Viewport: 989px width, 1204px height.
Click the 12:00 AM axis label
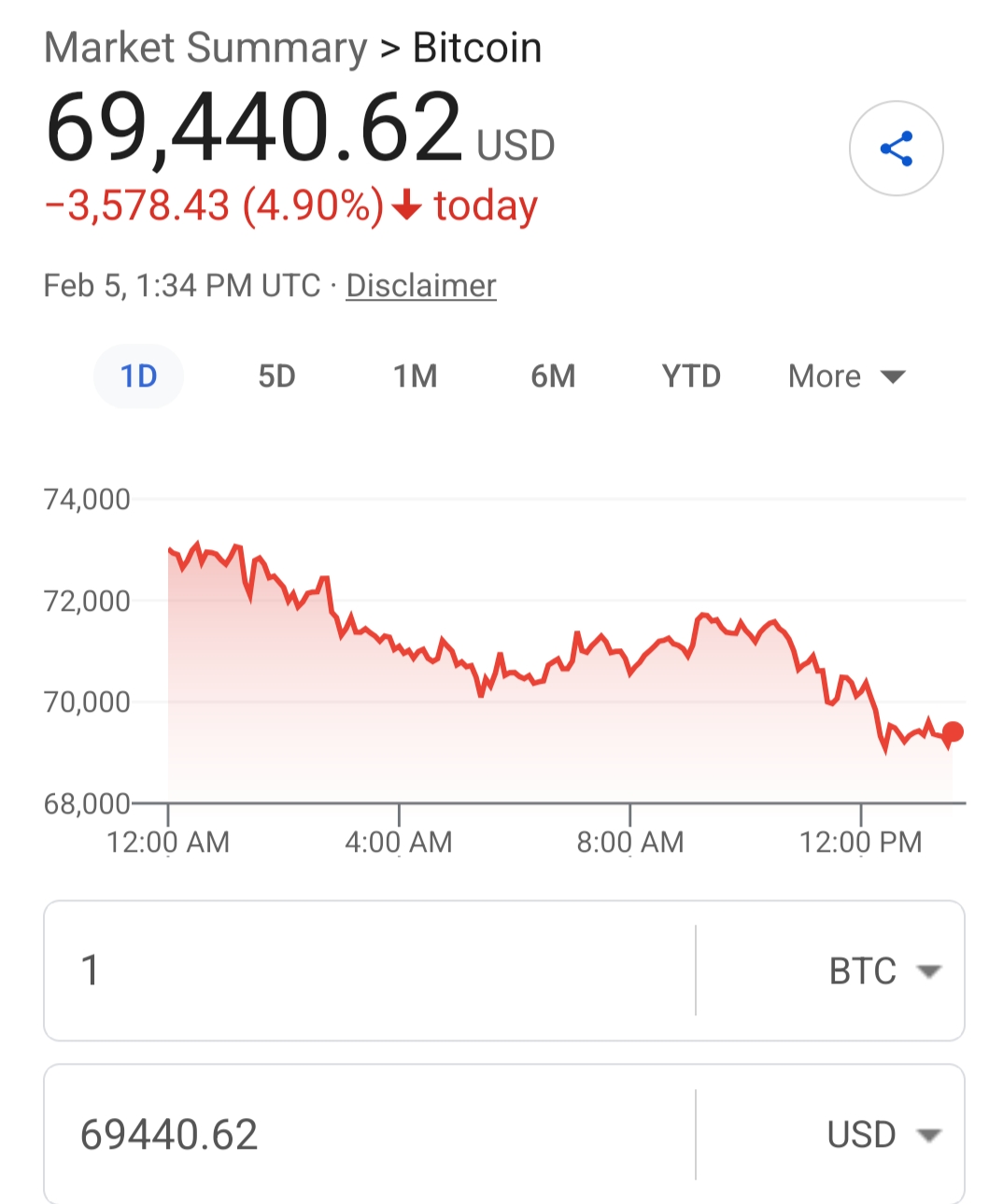pos(168,843)
